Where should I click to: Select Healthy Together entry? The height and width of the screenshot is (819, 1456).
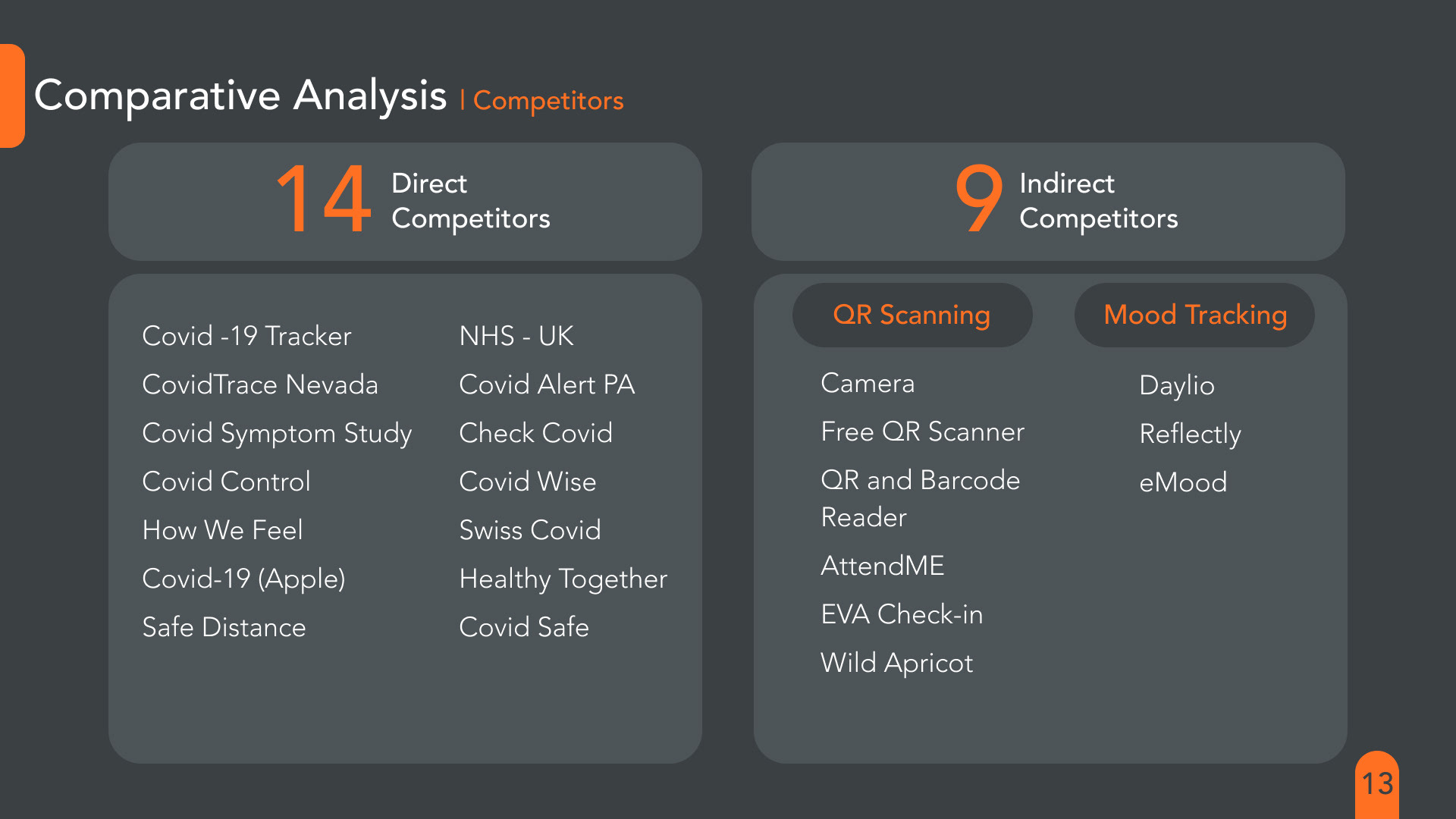[x=563, y=579]
